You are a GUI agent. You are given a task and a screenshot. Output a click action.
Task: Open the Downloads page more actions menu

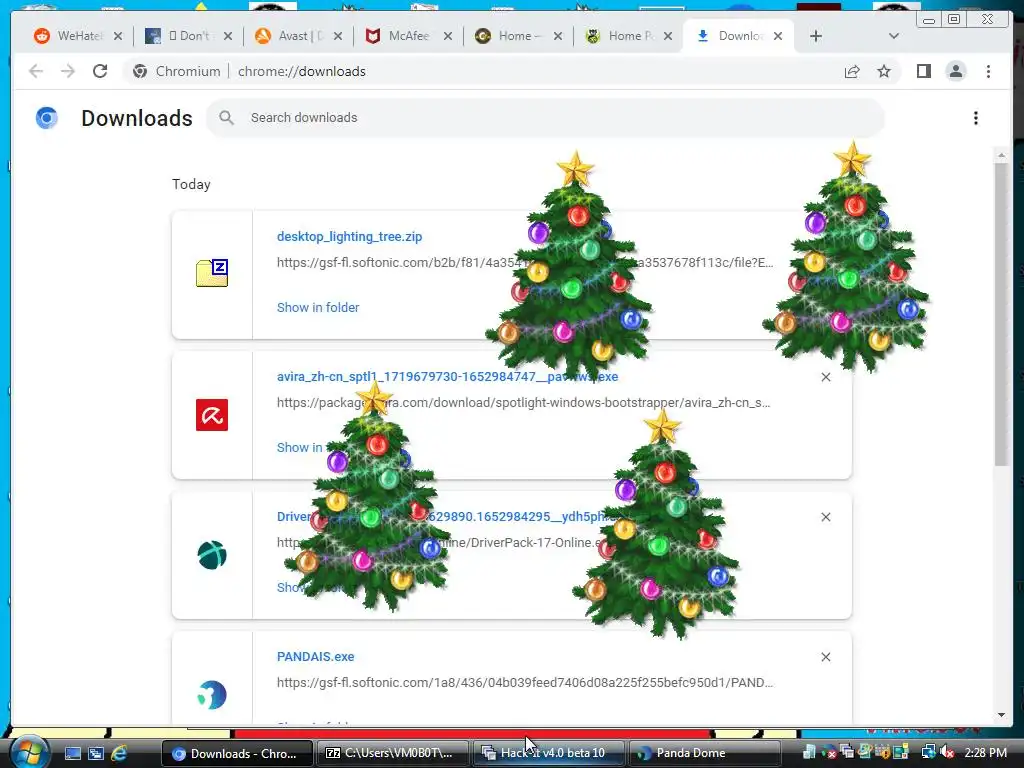point(976,118)
